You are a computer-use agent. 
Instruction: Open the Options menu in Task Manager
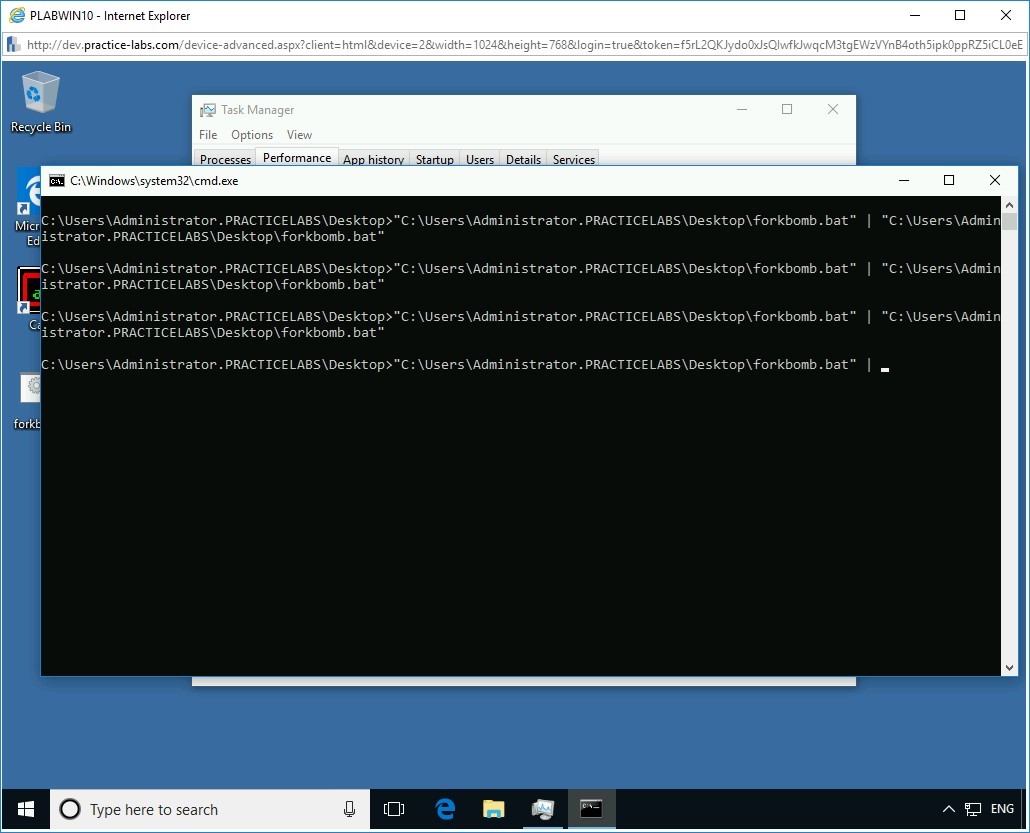[251, 134]
